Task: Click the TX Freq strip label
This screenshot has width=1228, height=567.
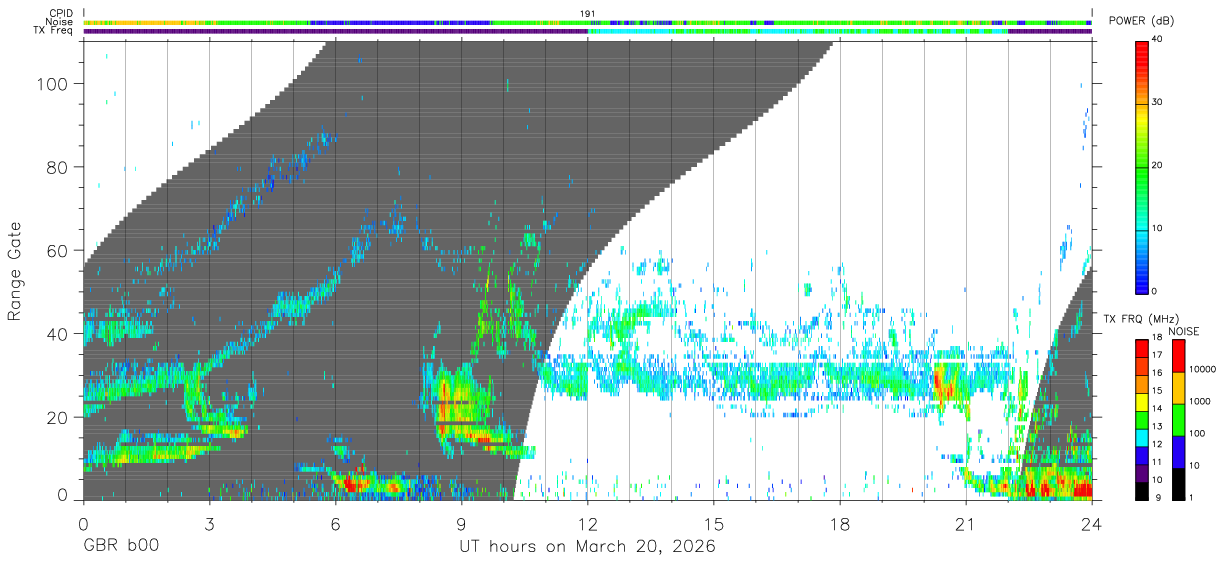Action: [53, 31]
